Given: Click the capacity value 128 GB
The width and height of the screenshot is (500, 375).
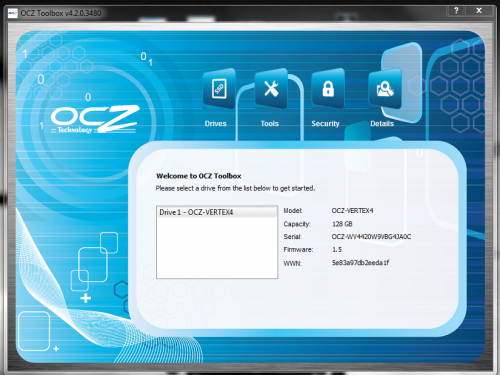Looking at the screenshot, I should click(x=342, y=224).
